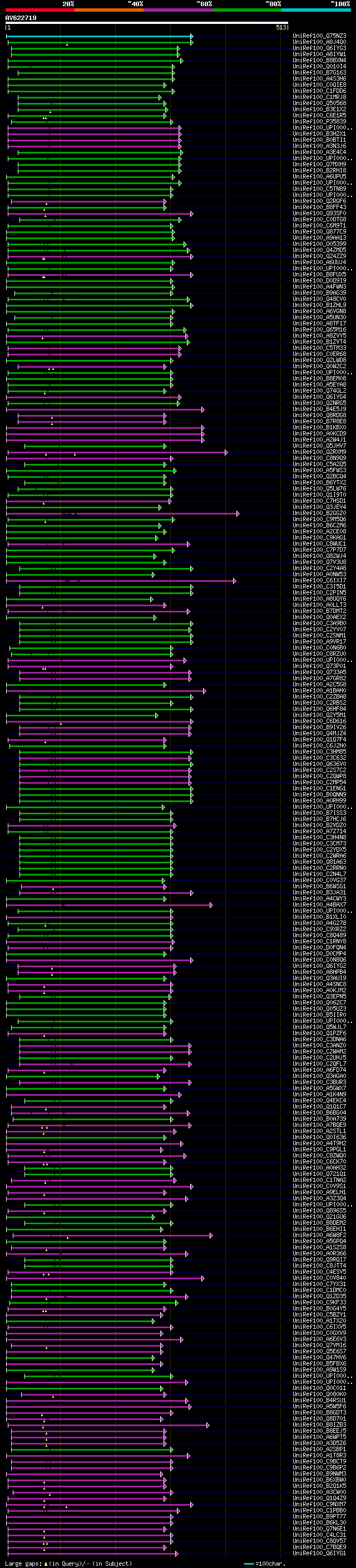Select hit UniRef100_A2W4J1
The height and width of the screenshot is (1568, 356).
click(319, 440)
